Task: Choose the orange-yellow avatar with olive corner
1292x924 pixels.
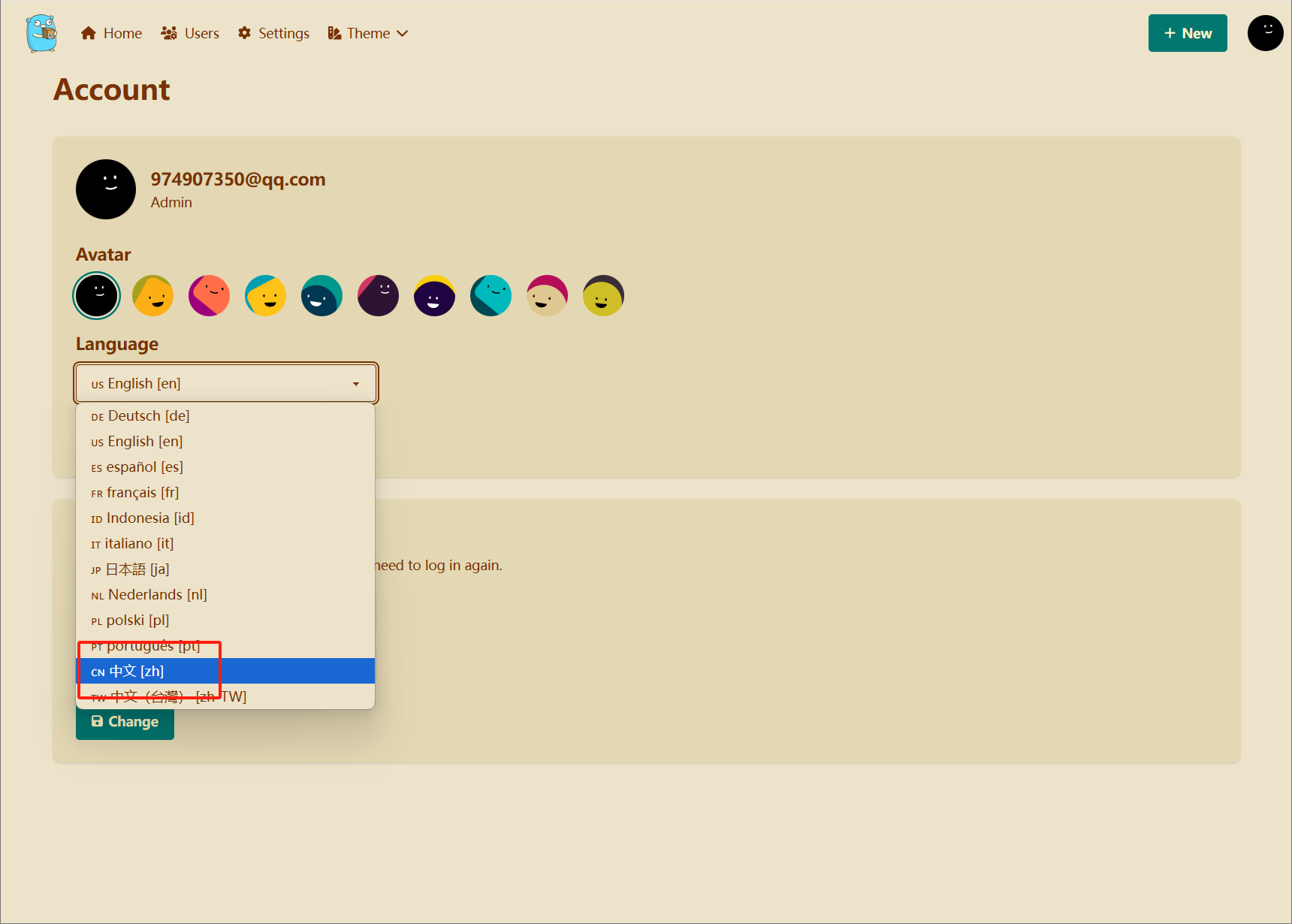Action: coord(153,295)
